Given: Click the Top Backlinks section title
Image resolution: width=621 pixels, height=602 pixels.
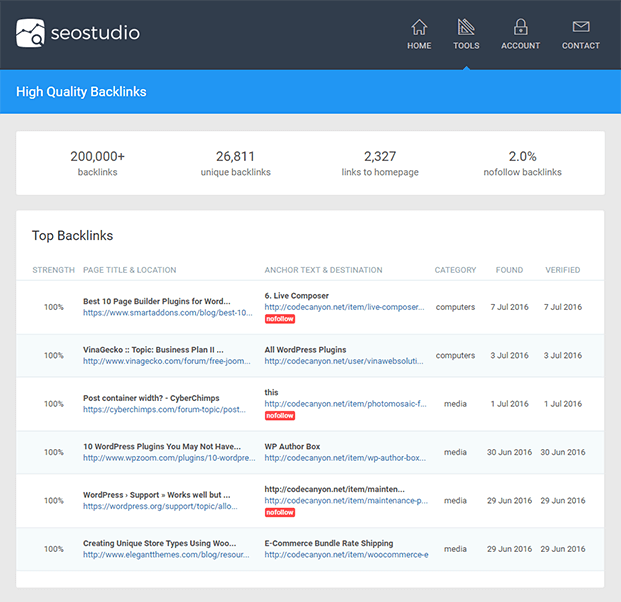Looking at the screenshot, I should coord(72,236).
